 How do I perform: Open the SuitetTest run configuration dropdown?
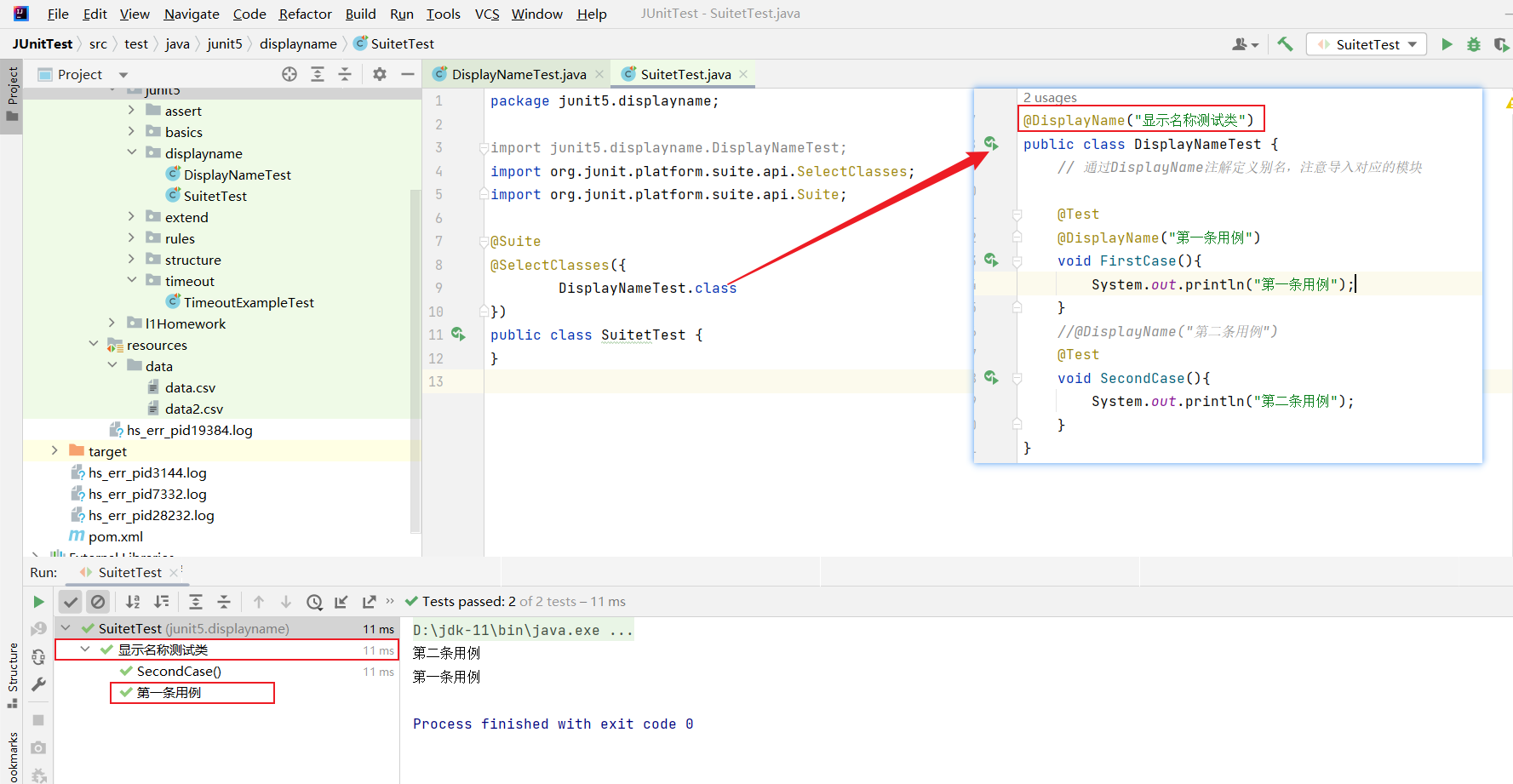[1368, 44]
